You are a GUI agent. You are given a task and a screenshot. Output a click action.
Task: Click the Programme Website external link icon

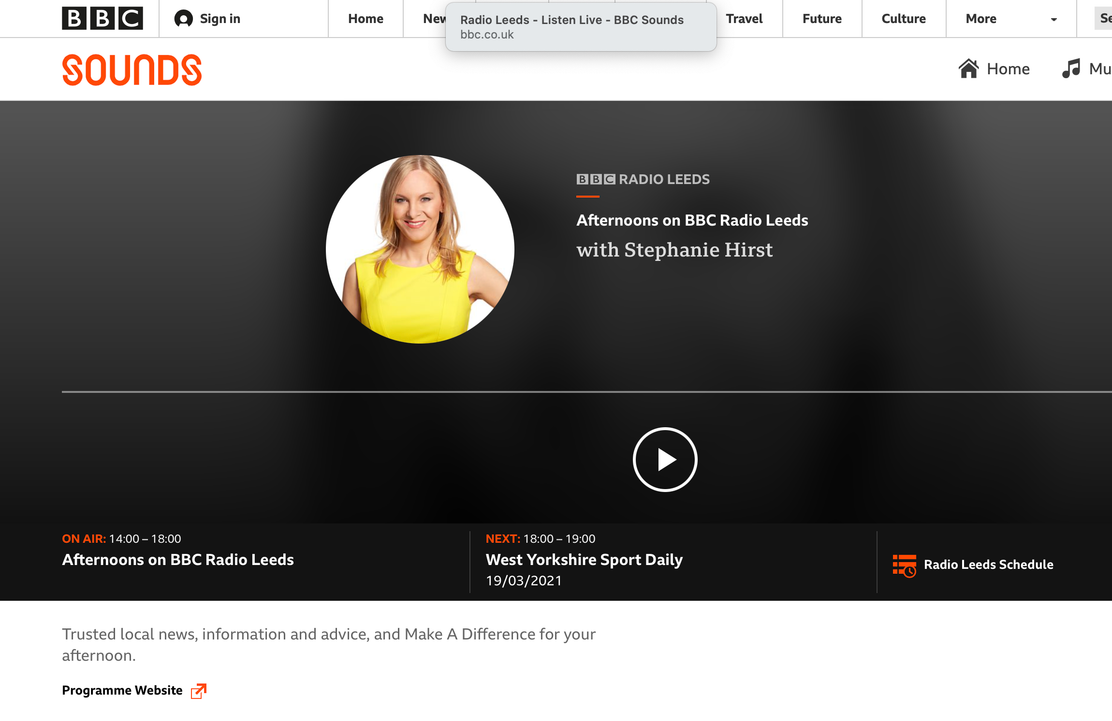pyautogui.click(x=199, y=691)
